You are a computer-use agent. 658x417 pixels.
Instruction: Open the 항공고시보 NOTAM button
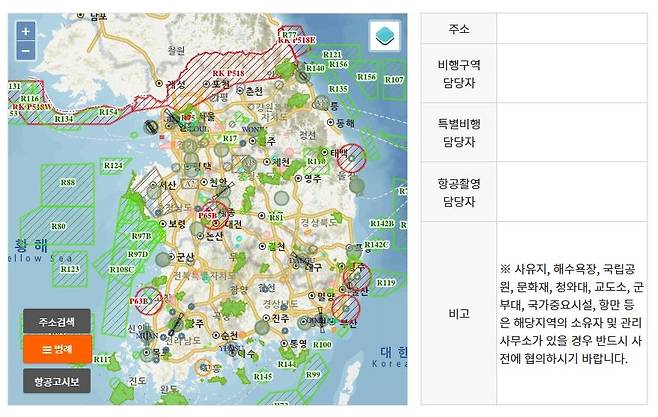57,381
